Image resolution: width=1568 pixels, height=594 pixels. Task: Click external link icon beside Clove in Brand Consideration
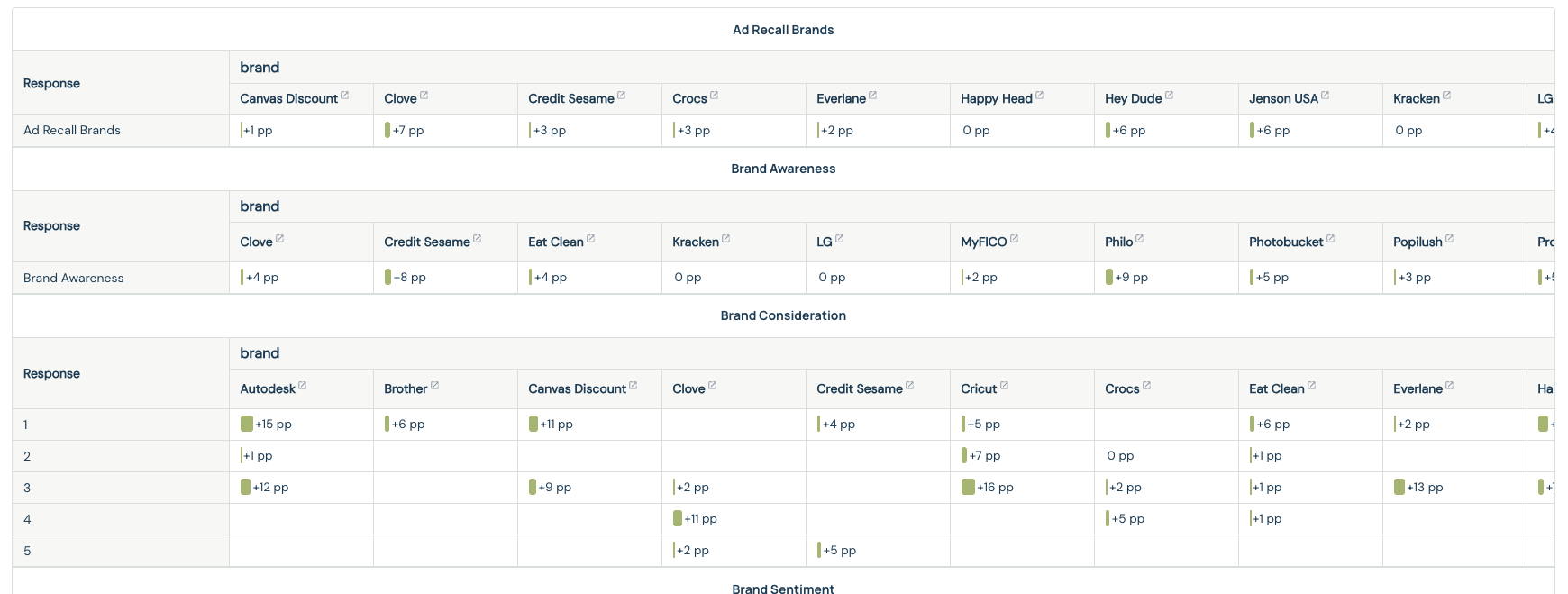pyautogui.click(x=712, y=385)
